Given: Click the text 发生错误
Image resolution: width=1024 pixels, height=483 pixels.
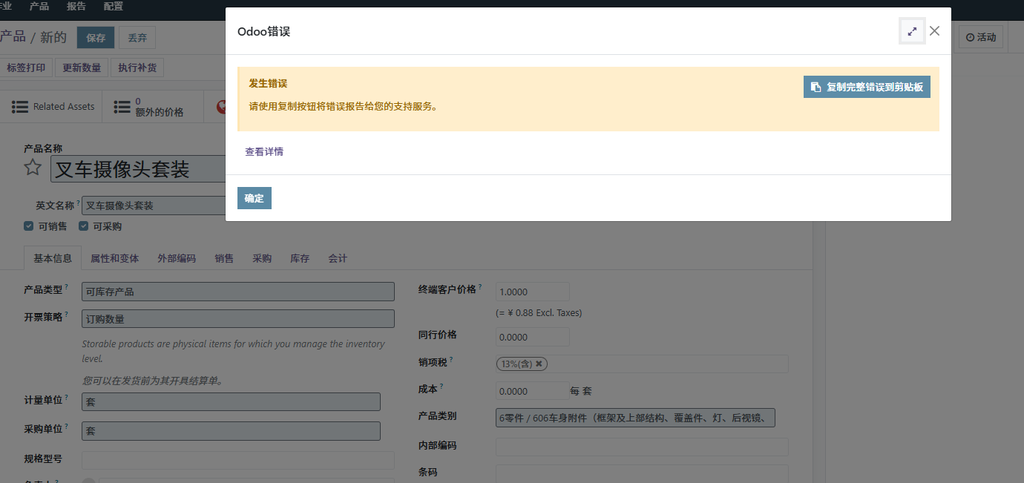Looking at the screenshot, I should (x=268, y=84).
